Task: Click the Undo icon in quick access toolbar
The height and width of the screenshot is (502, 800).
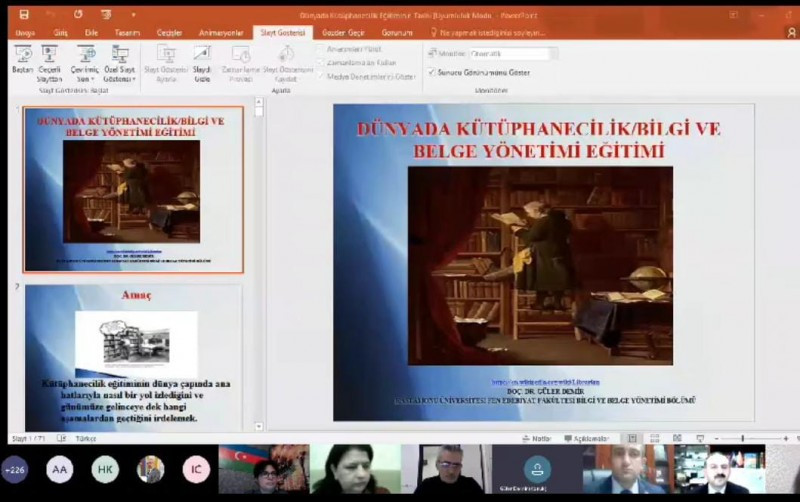Action: click(51, 15)
